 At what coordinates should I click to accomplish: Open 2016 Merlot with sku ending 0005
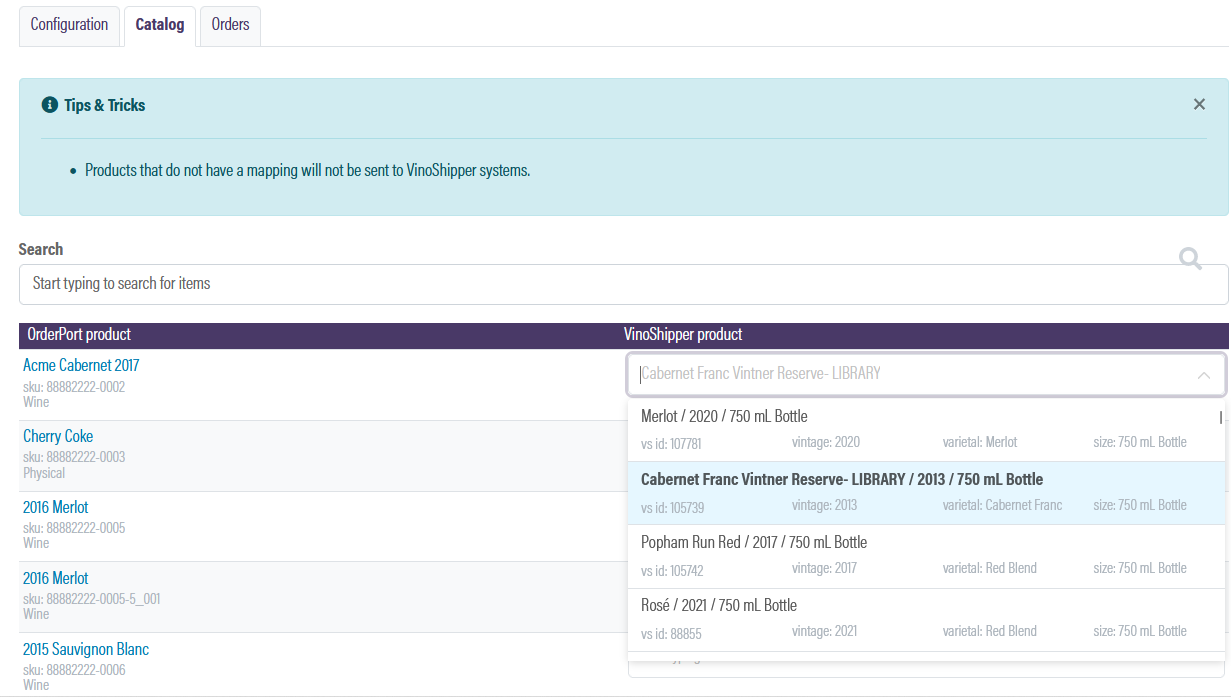pyautogui.click(x=56, y=507)
